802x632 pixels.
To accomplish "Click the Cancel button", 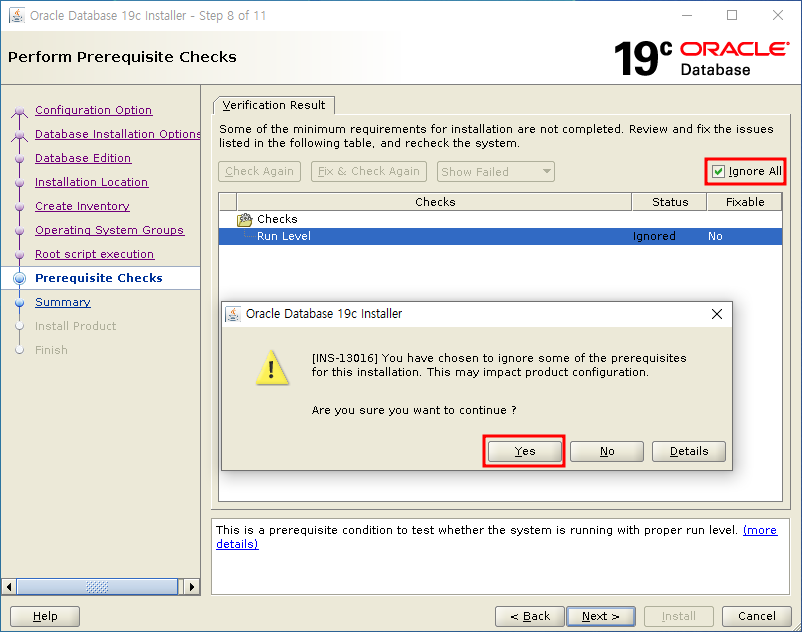I will coord(756,616).
